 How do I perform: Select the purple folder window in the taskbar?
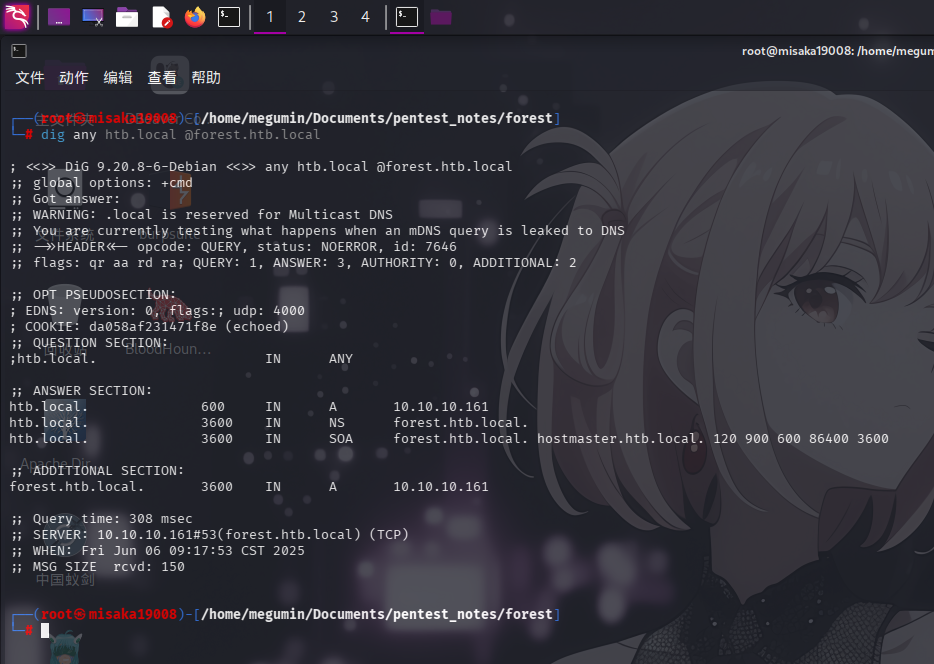click(x=441, y=17)
